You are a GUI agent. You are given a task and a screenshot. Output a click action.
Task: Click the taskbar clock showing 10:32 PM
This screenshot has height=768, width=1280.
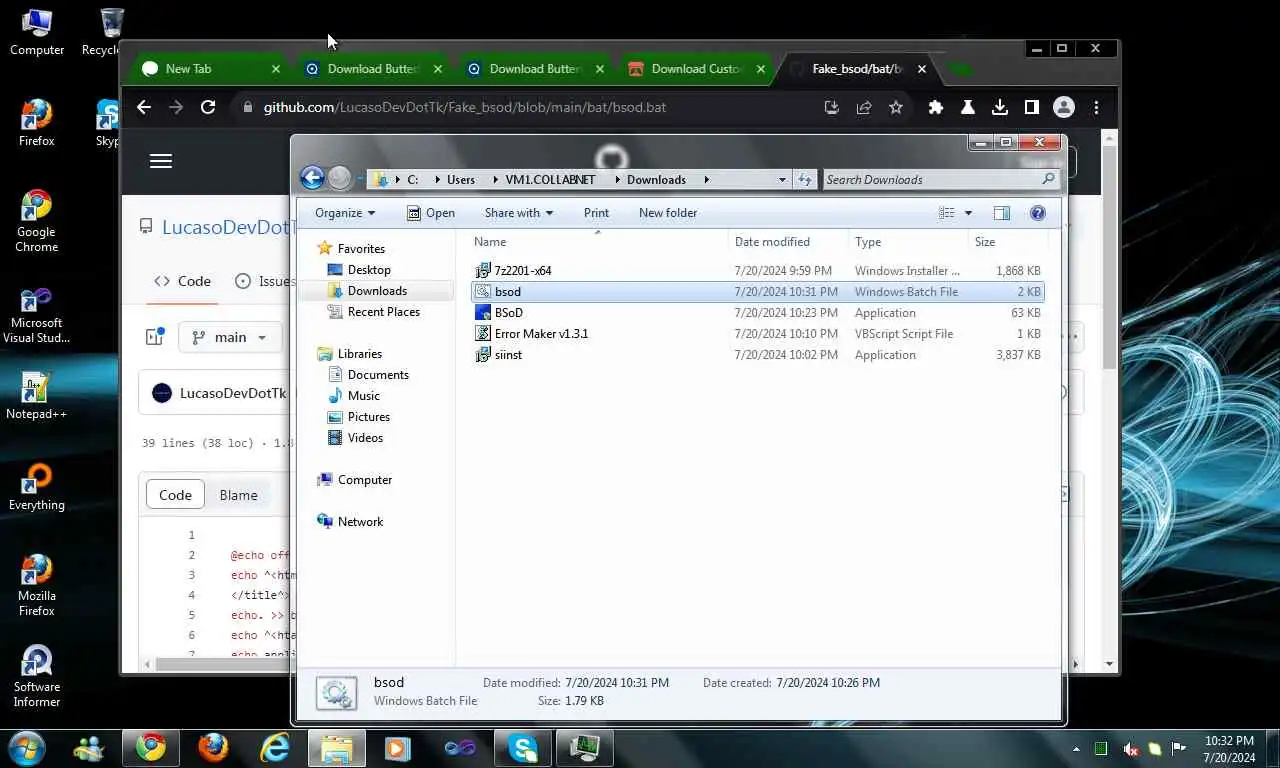(x=1229, y=749)
